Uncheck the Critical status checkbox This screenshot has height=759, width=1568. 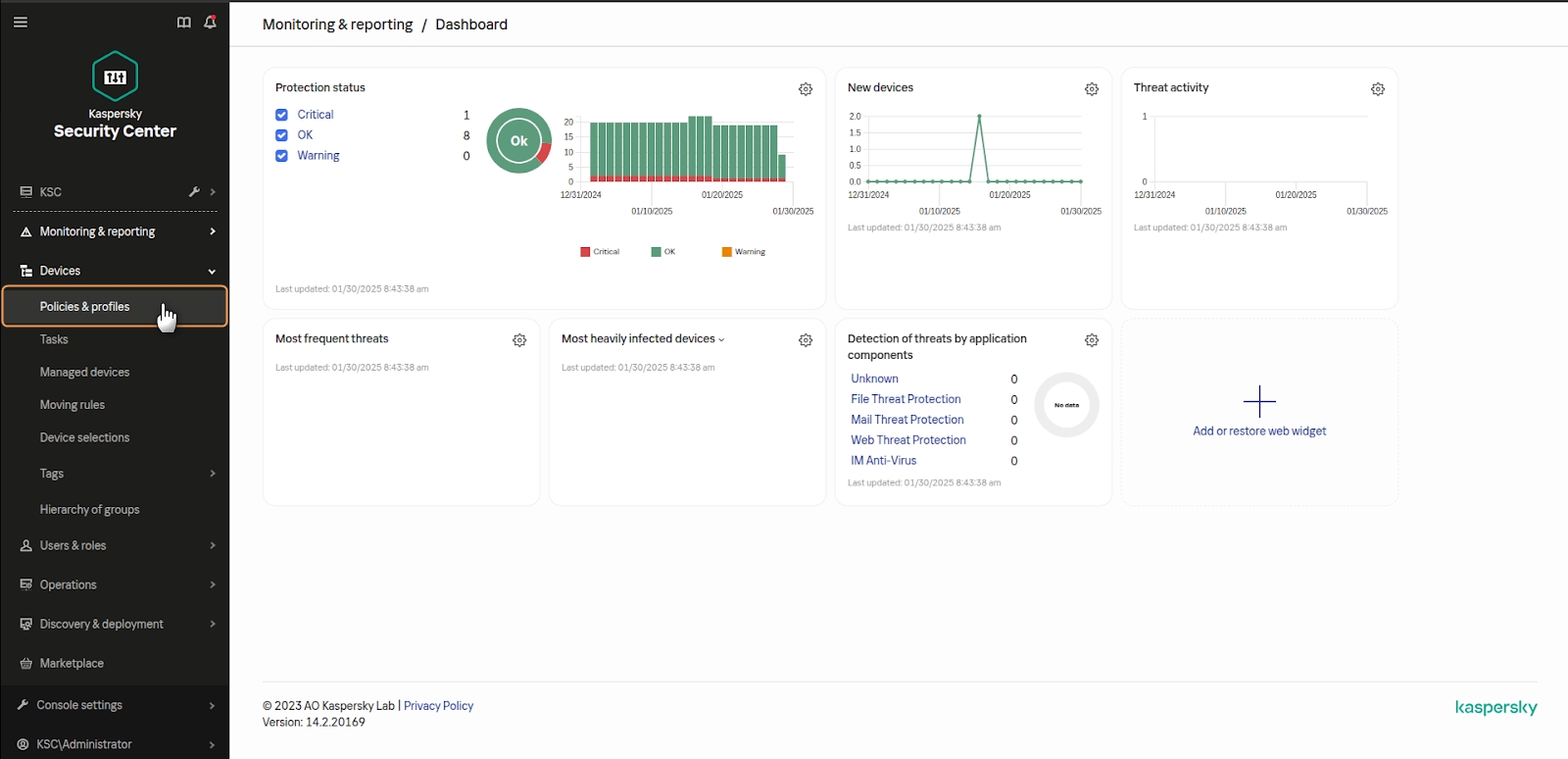point(282,115)
